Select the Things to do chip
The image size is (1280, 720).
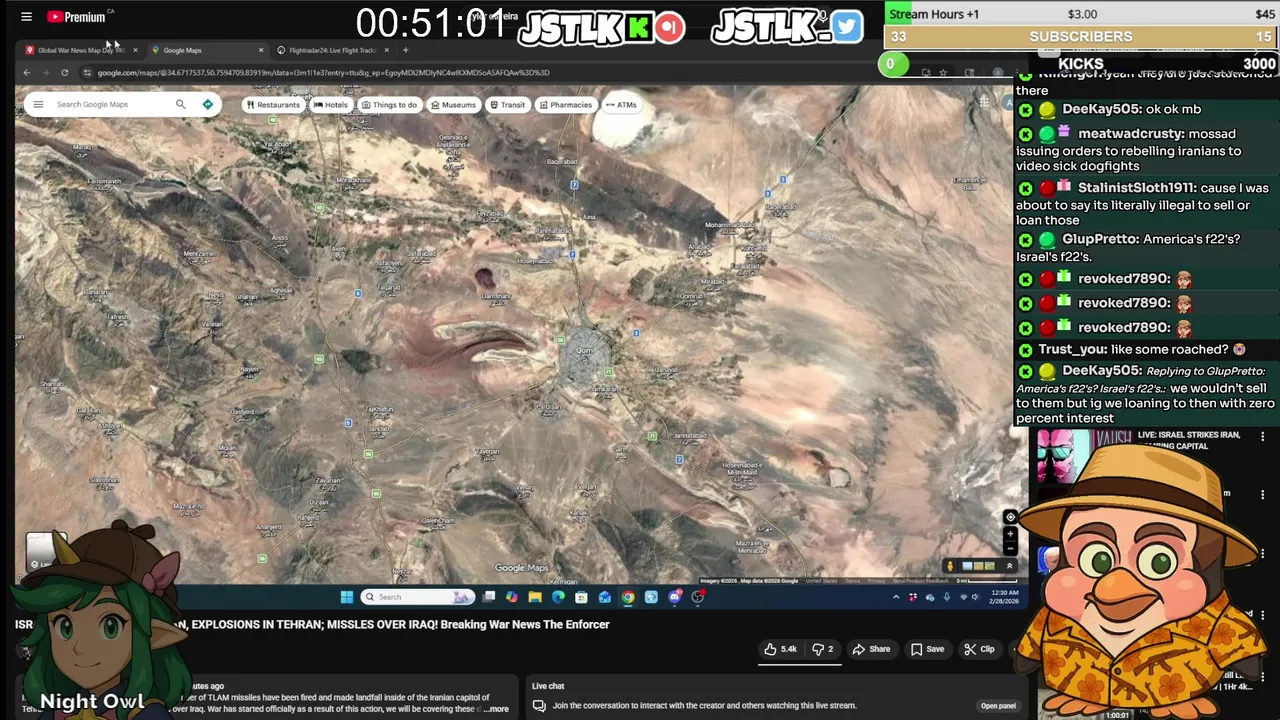coord(389,104)
